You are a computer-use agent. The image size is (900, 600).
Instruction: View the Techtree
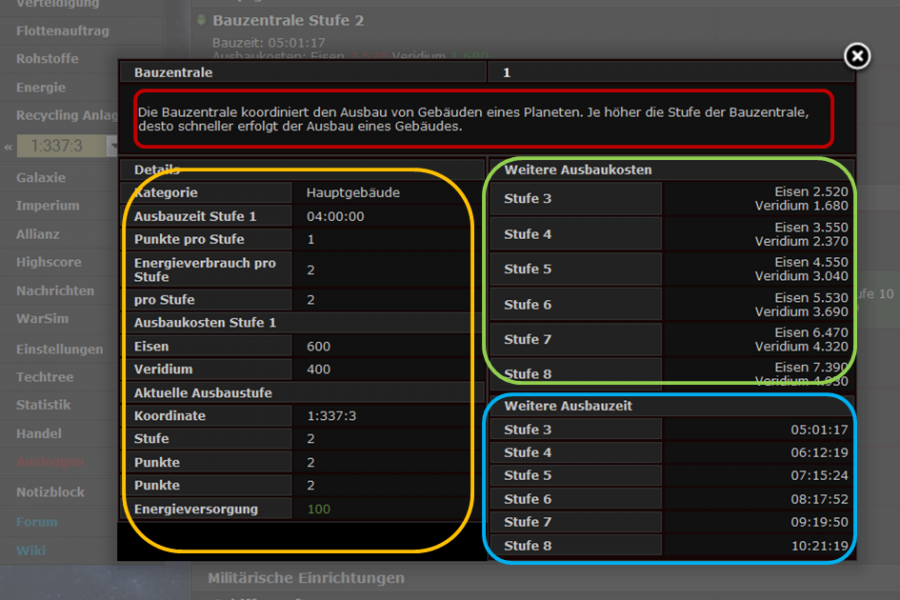tap(45, 377)
